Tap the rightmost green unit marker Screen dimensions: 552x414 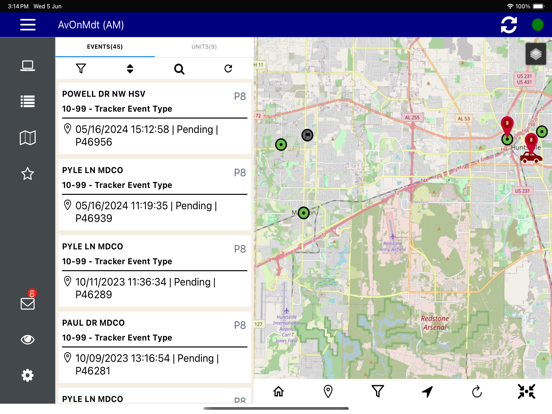tap(542, 132)
